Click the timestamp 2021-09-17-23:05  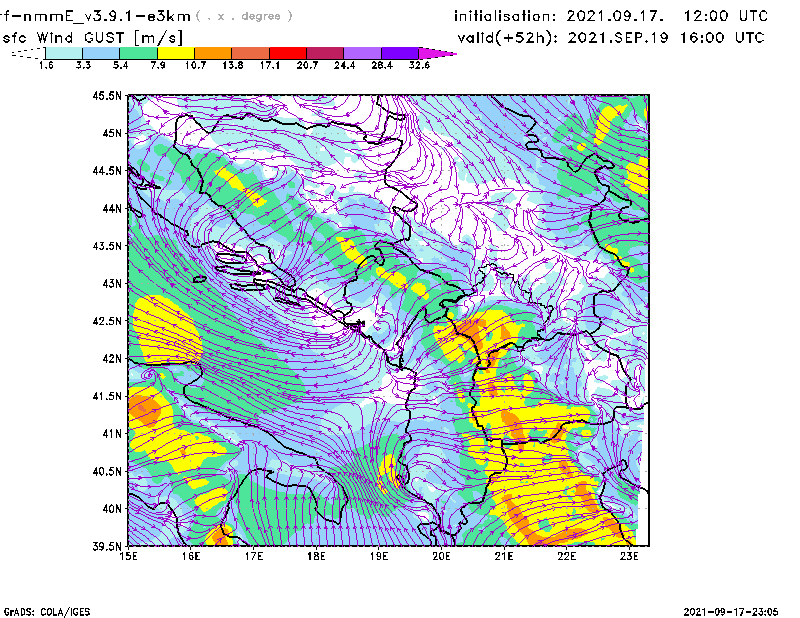tap(731, 612)
